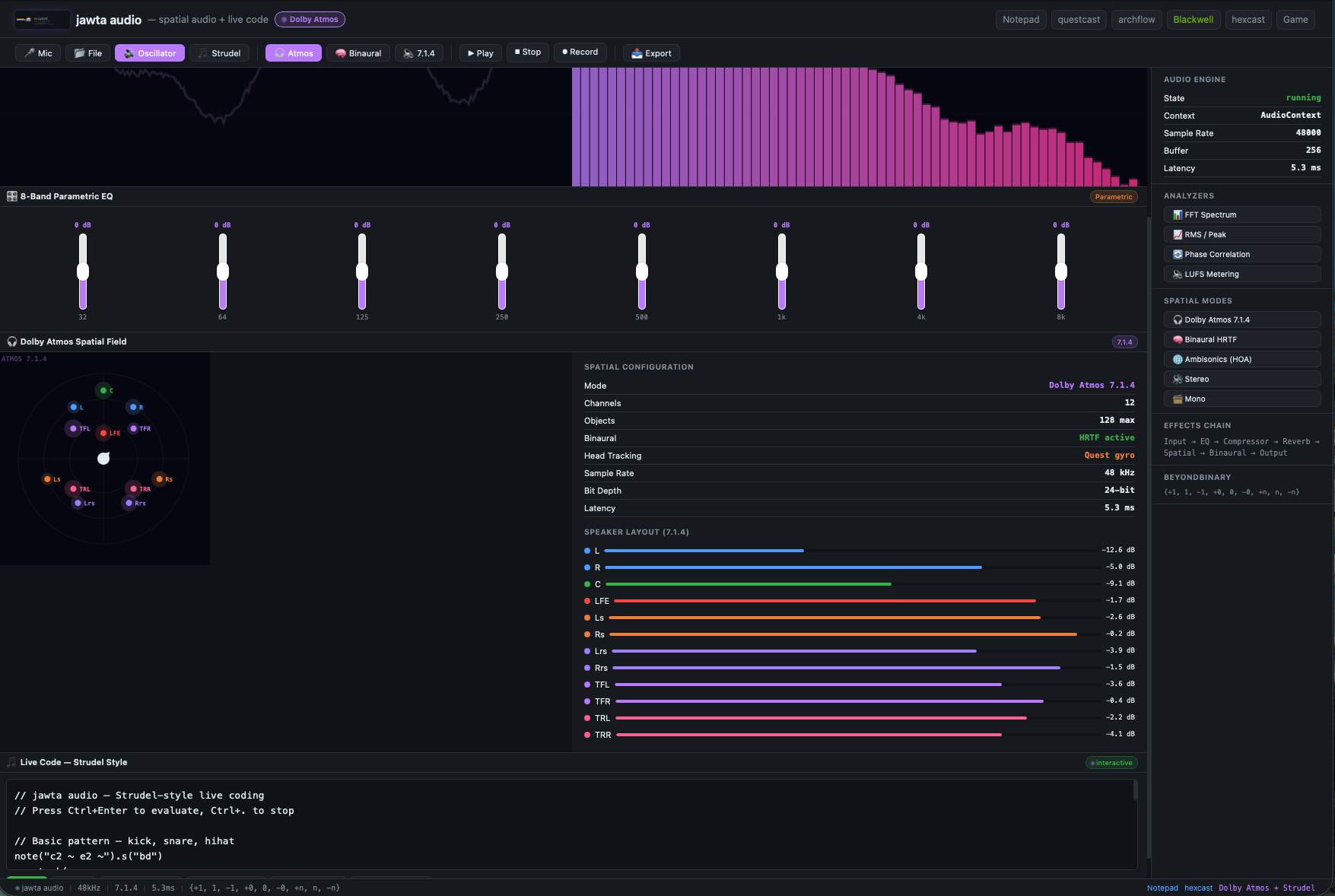Toggle the interactive live code indicator
This screenshot has width=1335, height=896.
coord(1111,762)
